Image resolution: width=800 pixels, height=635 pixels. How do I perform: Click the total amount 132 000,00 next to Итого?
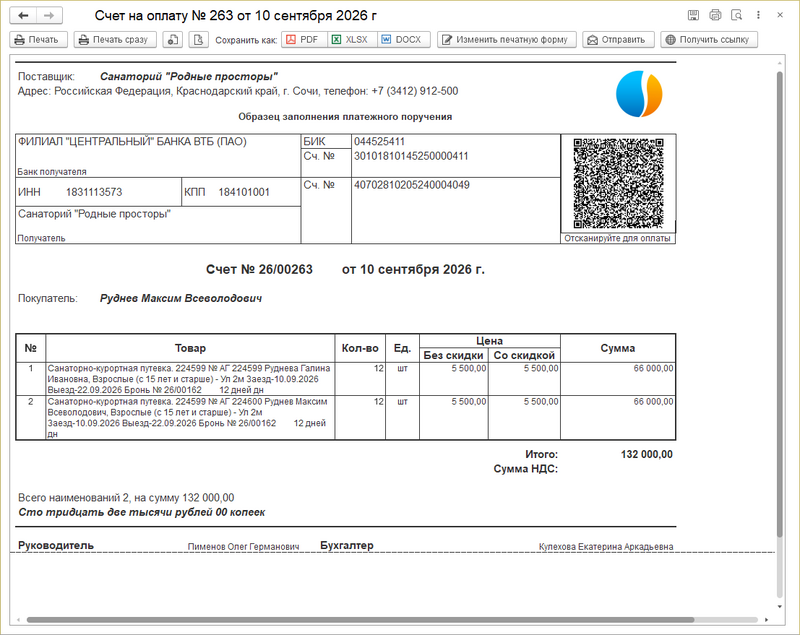[646, 454]
